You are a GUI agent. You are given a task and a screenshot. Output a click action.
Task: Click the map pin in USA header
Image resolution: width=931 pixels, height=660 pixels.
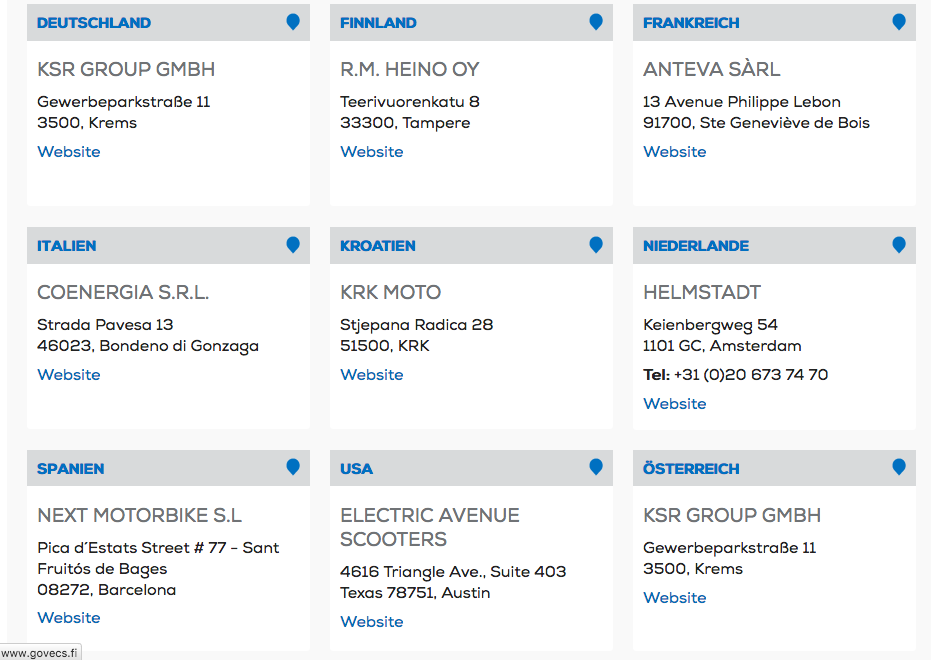click(x=596, y=467)
